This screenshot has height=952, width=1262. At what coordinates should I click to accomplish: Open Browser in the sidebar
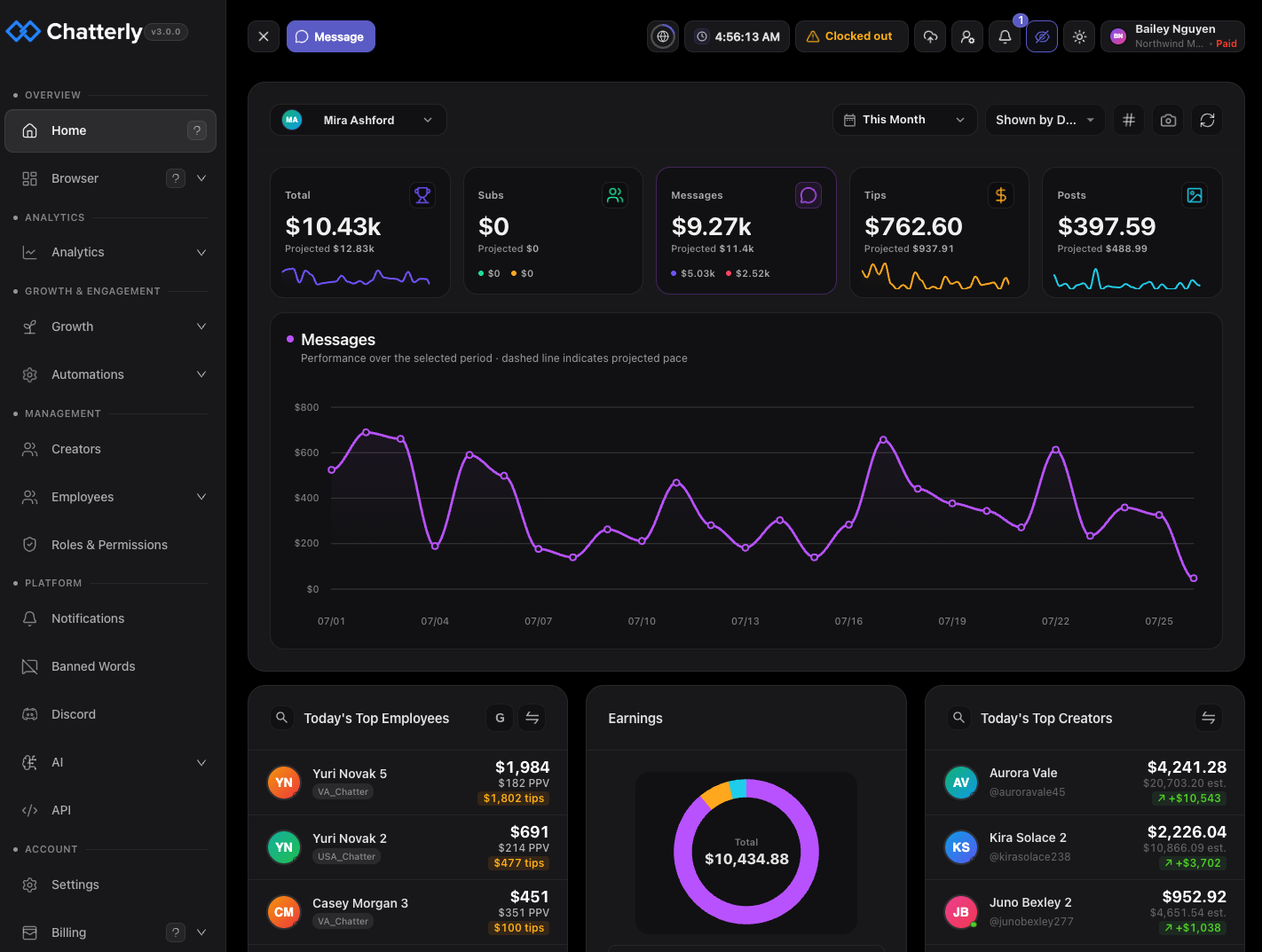pos(111,178)
